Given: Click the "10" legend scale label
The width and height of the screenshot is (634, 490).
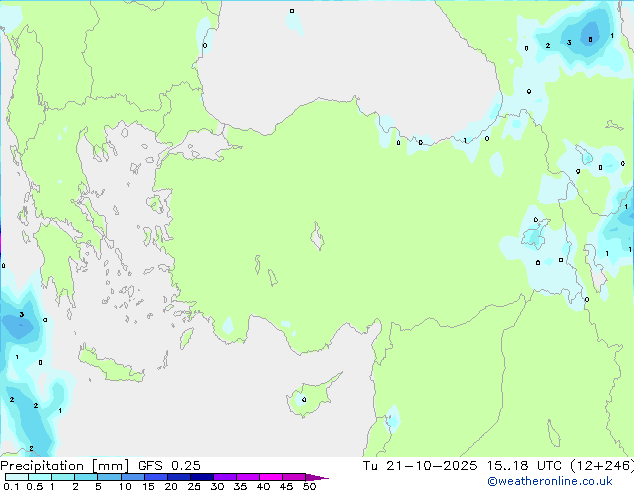Looking at the screenshot, I should [x=125, y=486].
